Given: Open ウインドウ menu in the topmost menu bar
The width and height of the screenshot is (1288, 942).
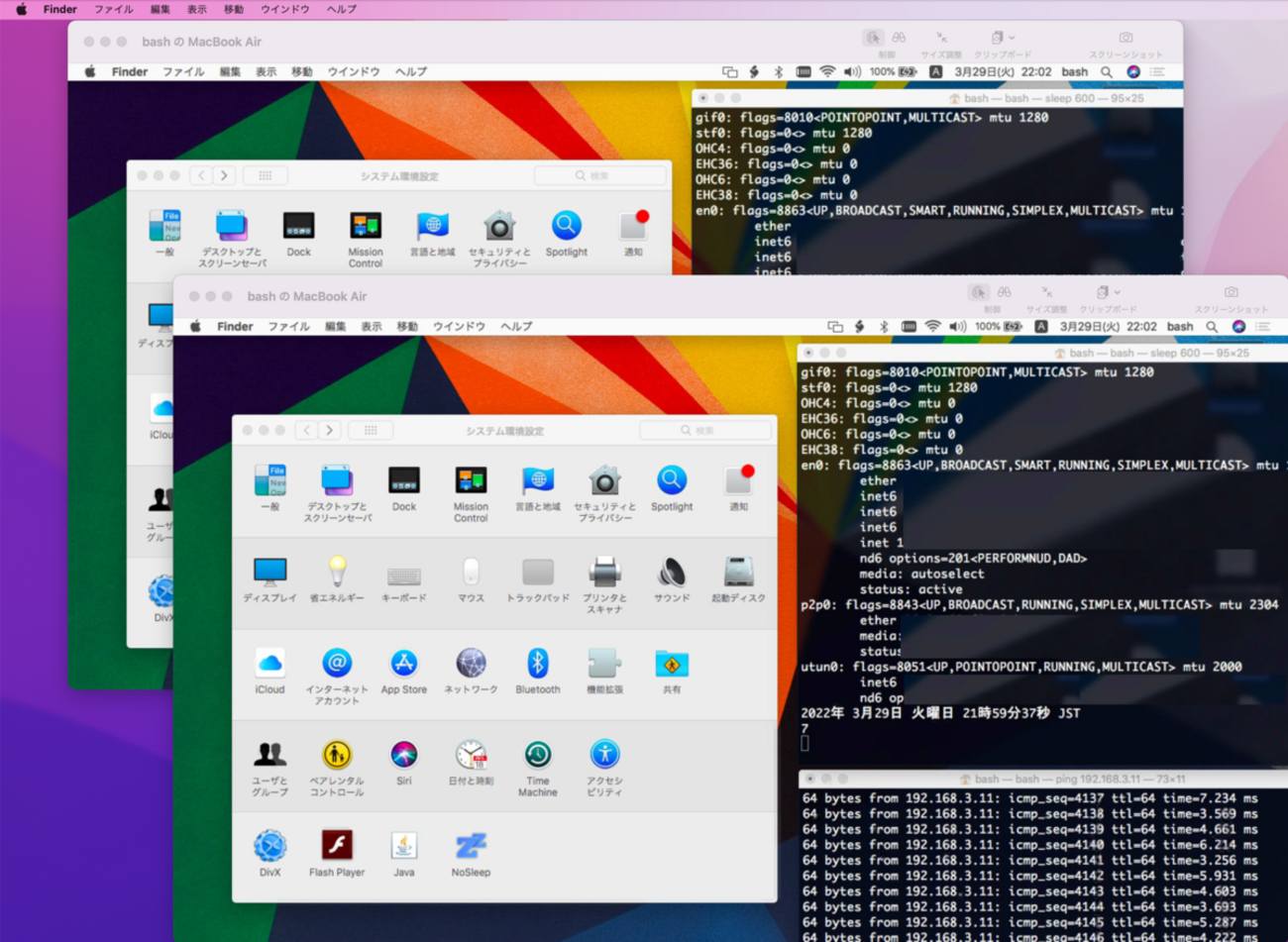Looking at the screenshot, I should [x=284, y=9].
